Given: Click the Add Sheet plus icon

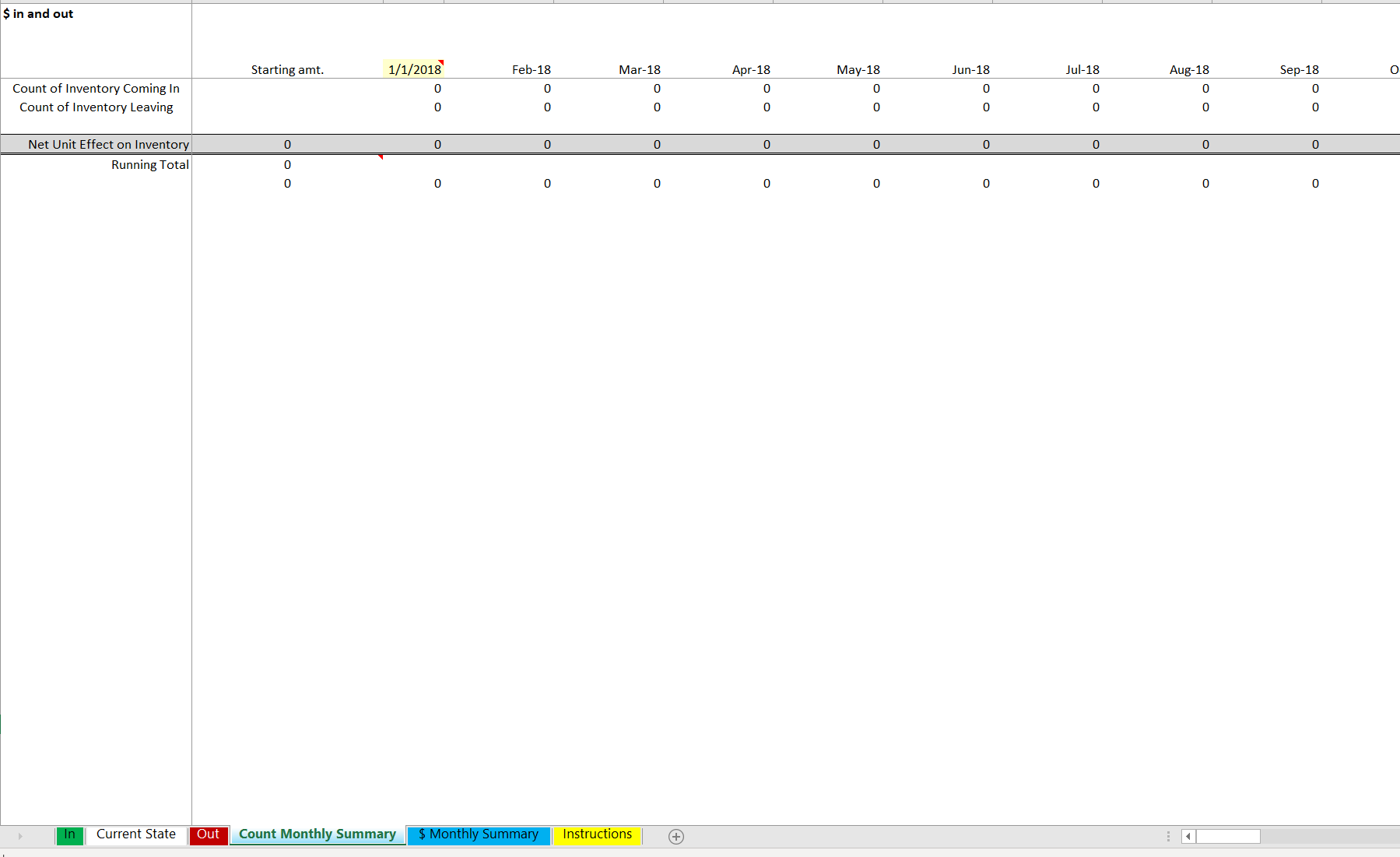Looking at the screenshot, I should 675,836.
